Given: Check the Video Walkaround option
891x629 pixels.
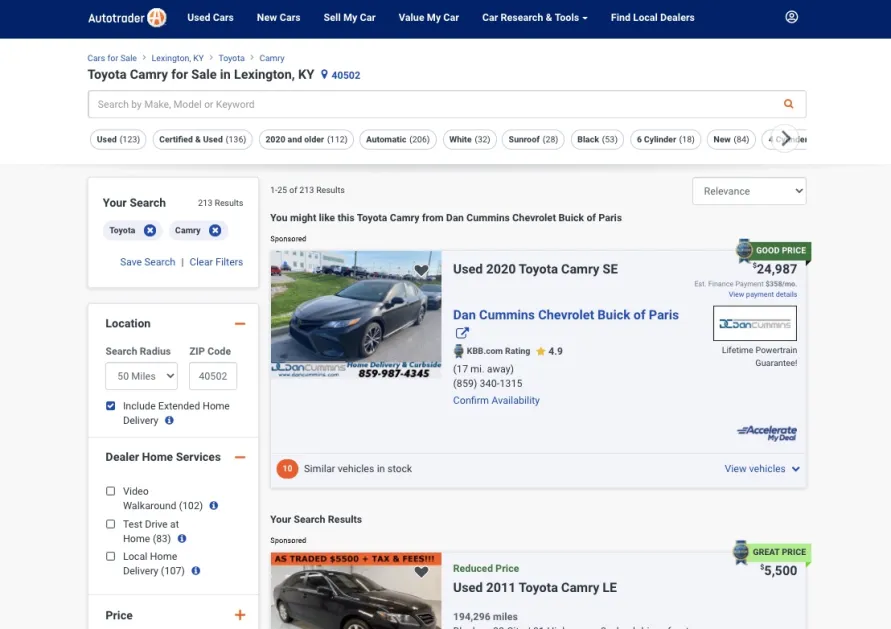Looking at the screenshot, I should tap(111, 491).
